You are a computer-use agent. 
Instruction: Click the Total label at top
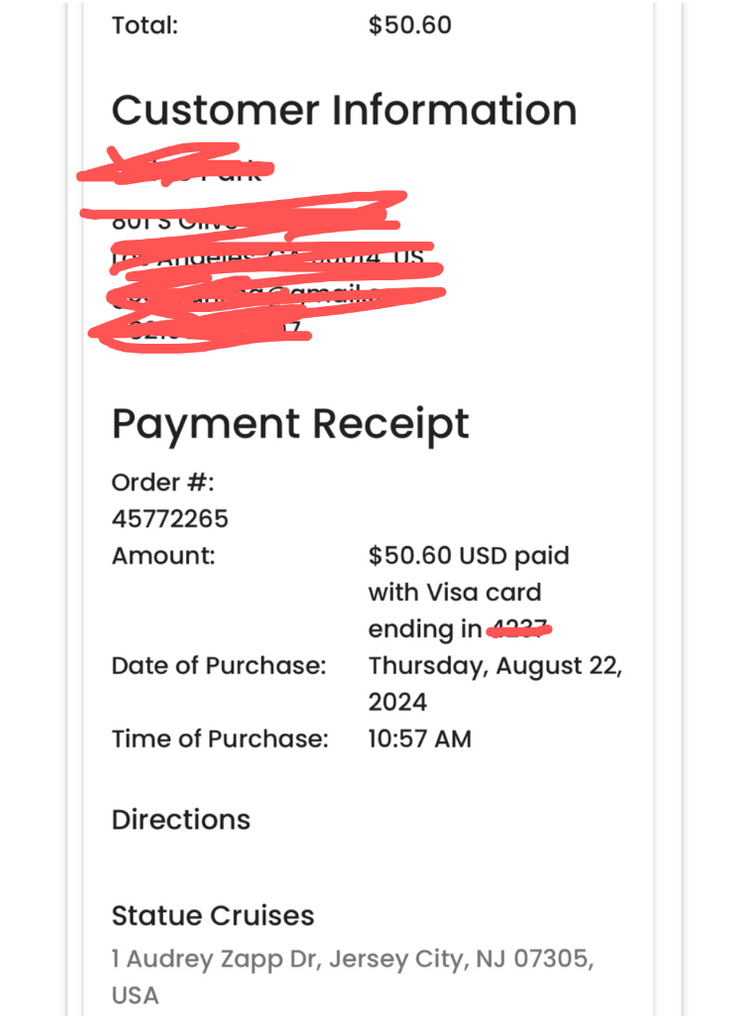pos(145,25)
